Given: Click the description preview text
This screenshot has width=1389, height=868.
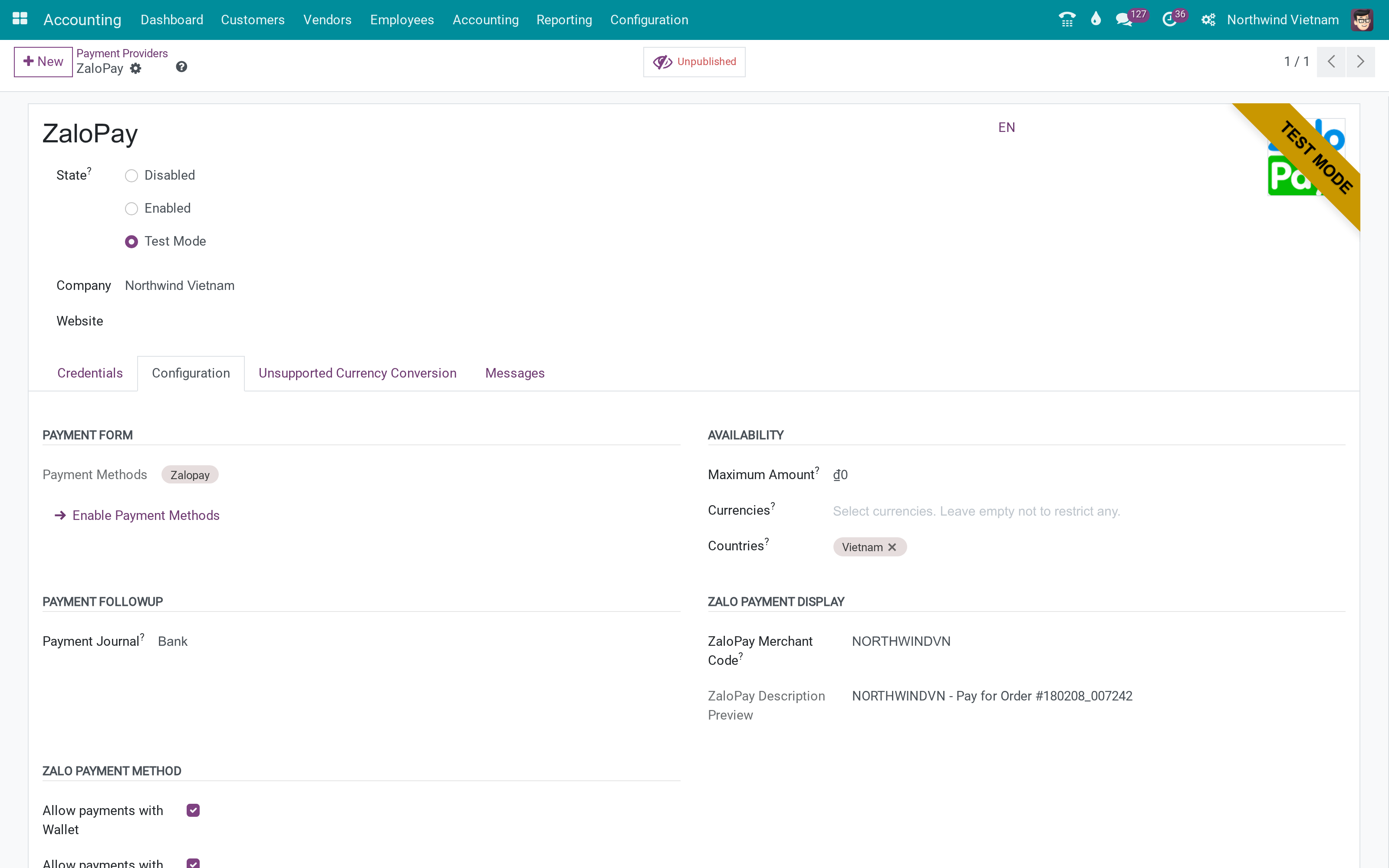Looking at the screenshot, I should [x=992, y=696].
